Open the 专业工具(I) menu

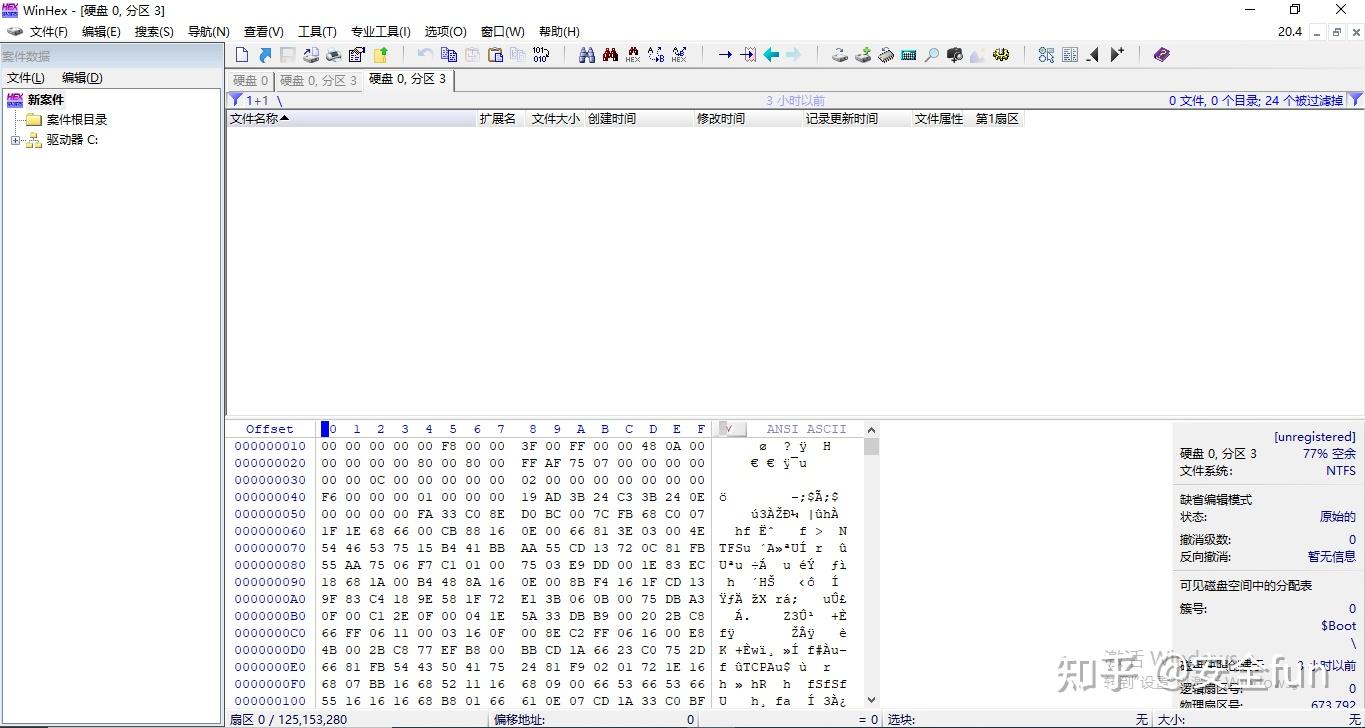point(381,32)
